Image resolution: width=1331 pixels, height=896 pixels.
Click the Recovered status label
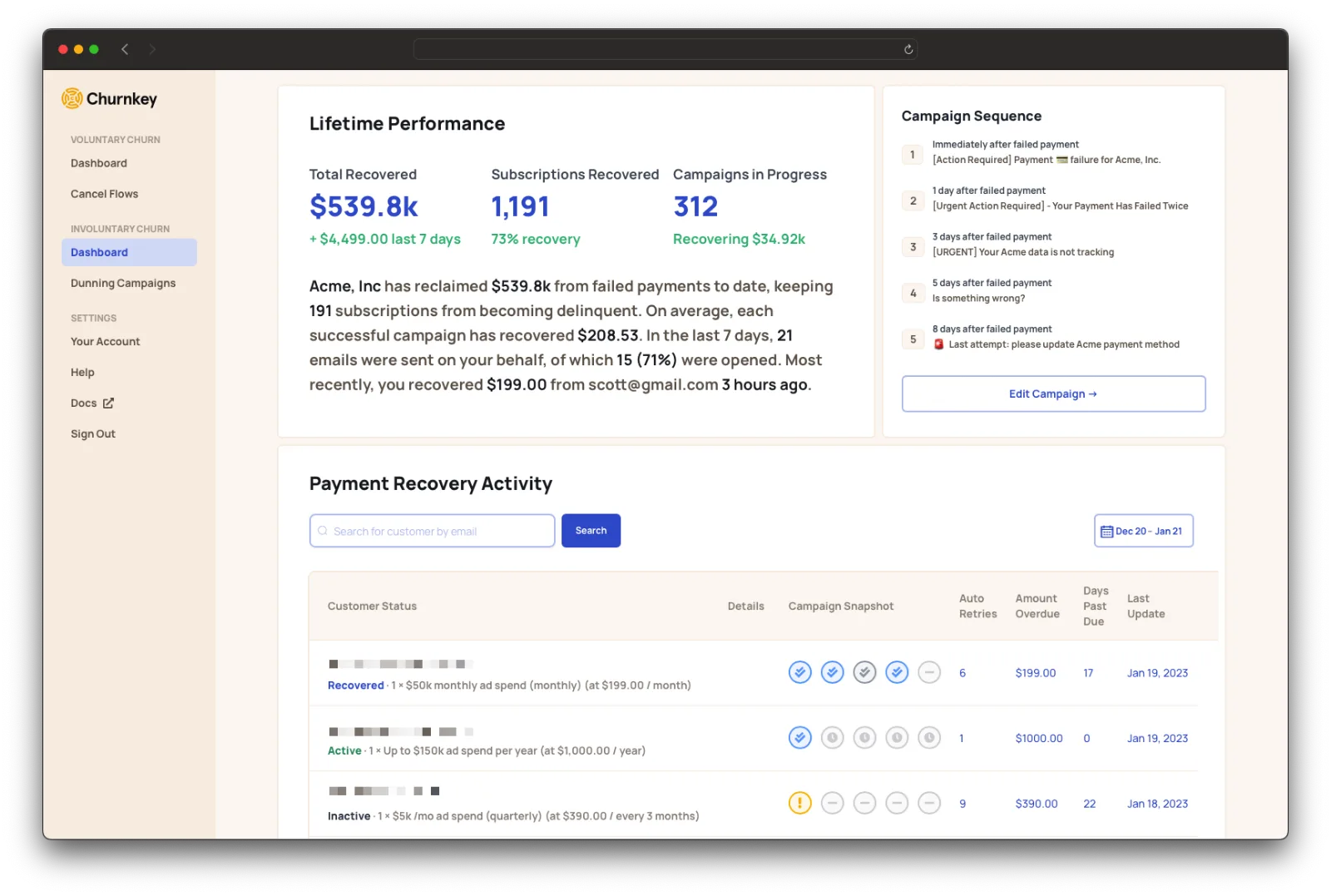point(355,686)
